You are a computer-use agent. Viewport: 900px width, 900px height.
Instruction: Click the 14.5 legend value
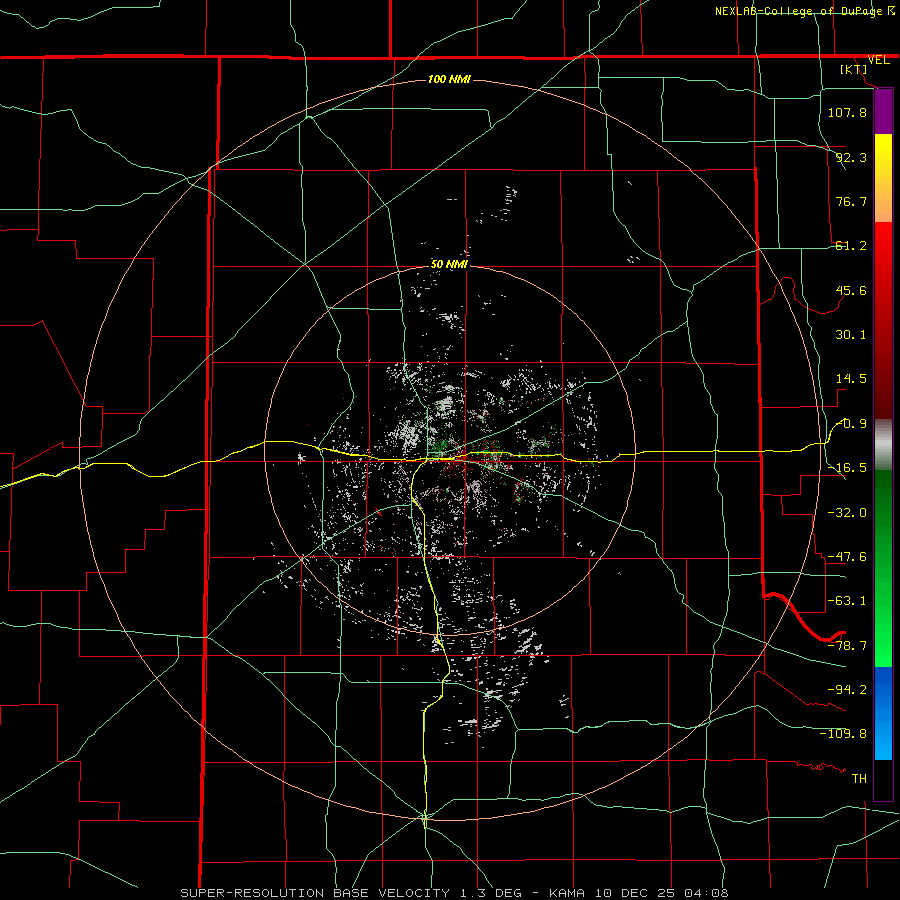point(851,379)
